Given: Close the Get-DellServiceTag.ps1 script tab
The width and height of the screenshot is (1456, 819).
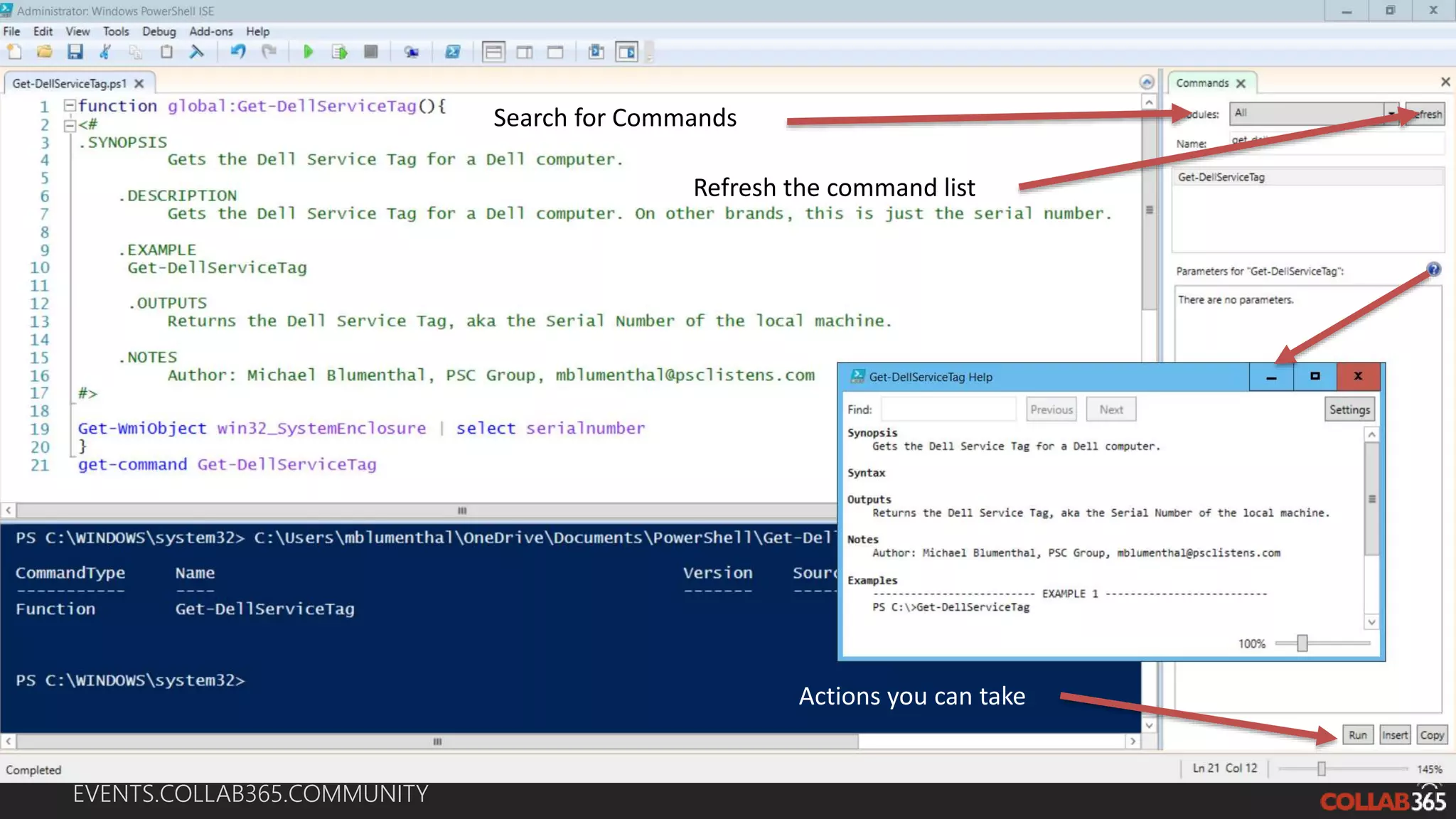Looking at the screenshot, I should point(139,84).
